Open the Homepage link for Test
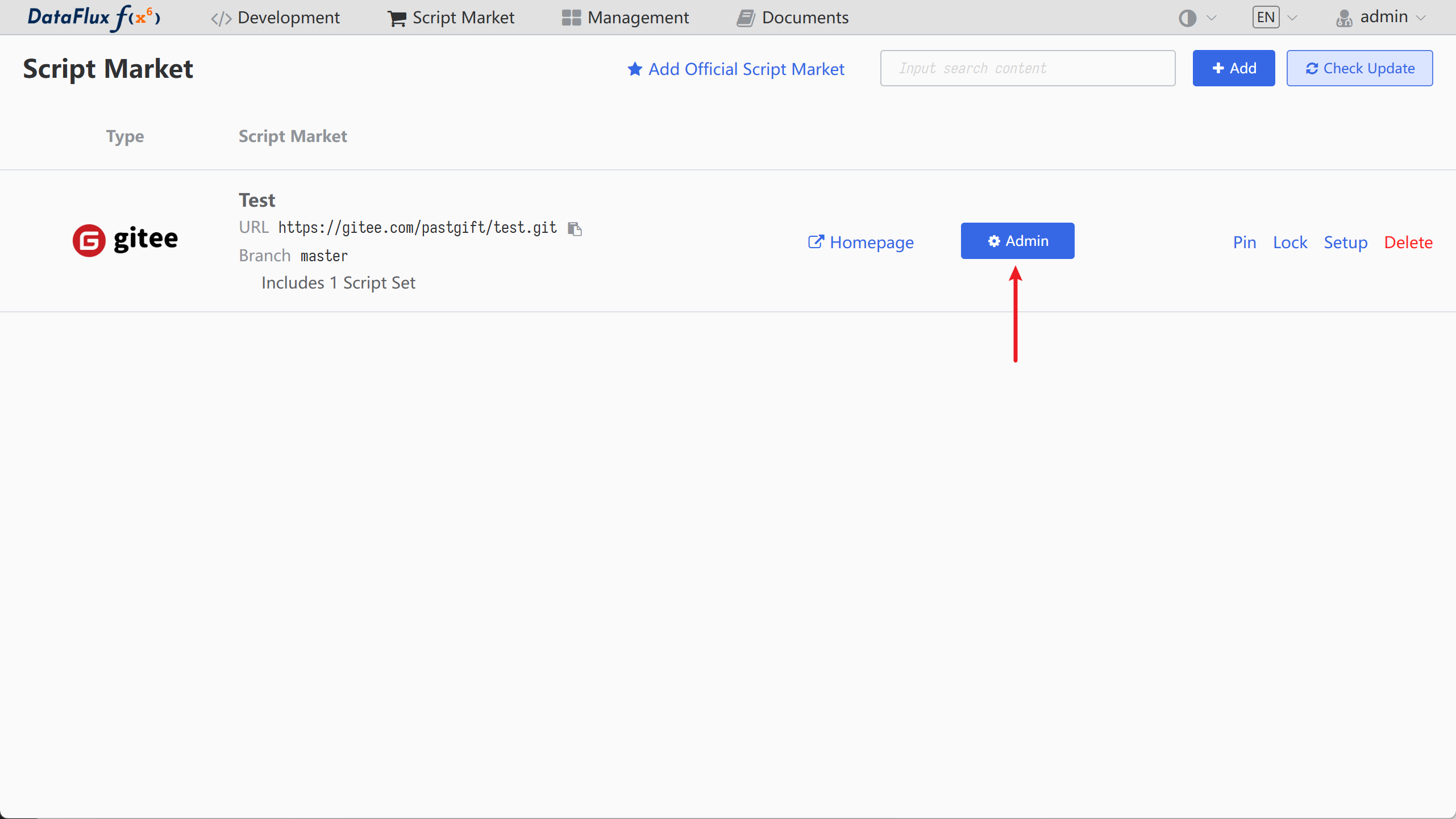The width and height of the screenshot is (1456, 819). tap(860, 243)
